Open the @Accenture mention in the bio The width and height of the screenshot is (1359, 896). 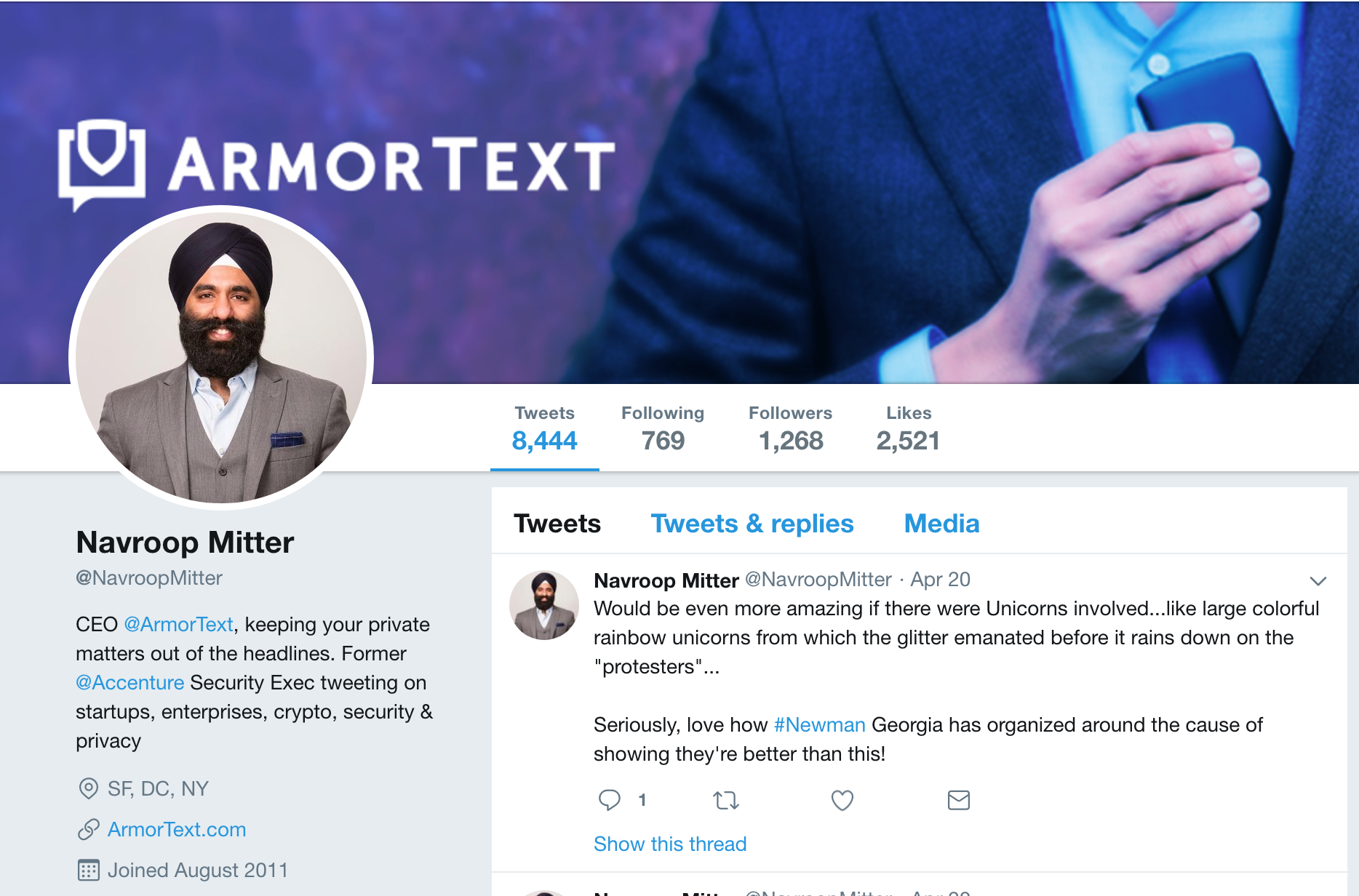point(129,682)
